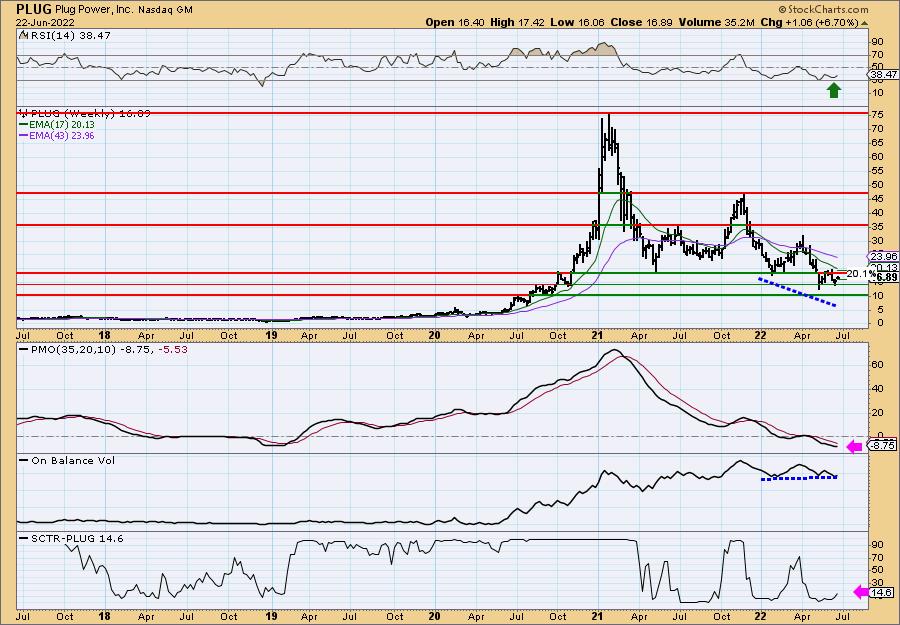Click the 55 label on the price axis
This screenshot has height=625, width=900.
coord(876,170)
